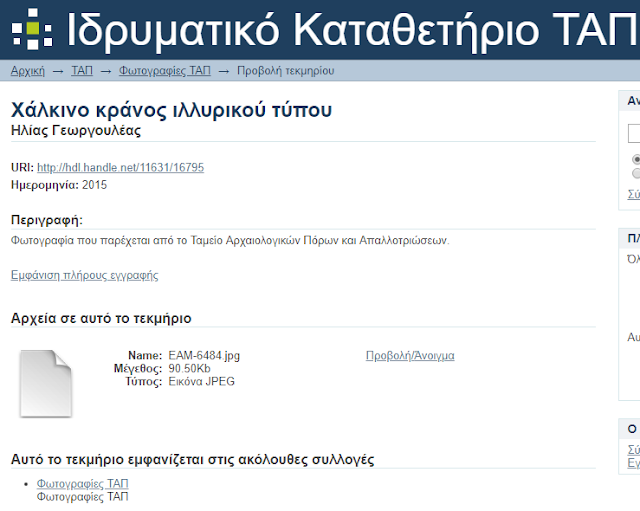Open the ΤΑΠ breadcrumb link
The width and height of the screenshot is (640, 511).
(x=82, y=71)
